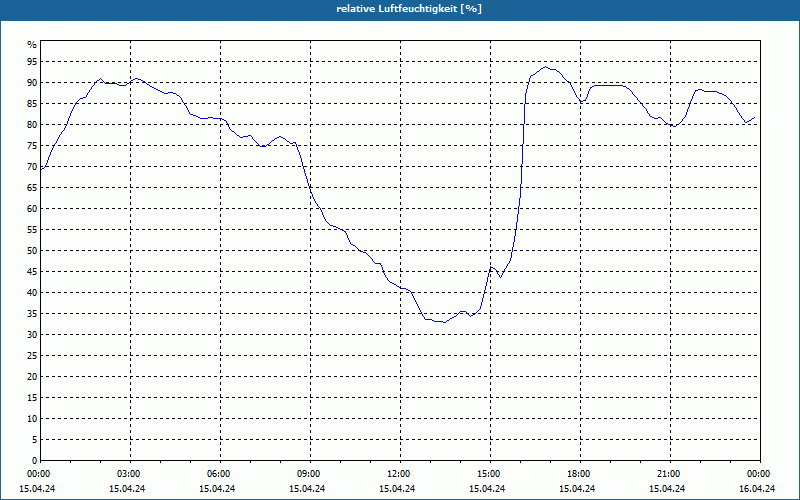Viewport: 800px width, 500px height.
Task: Click the 65 y-axis value label
Action: coord(32,188)
